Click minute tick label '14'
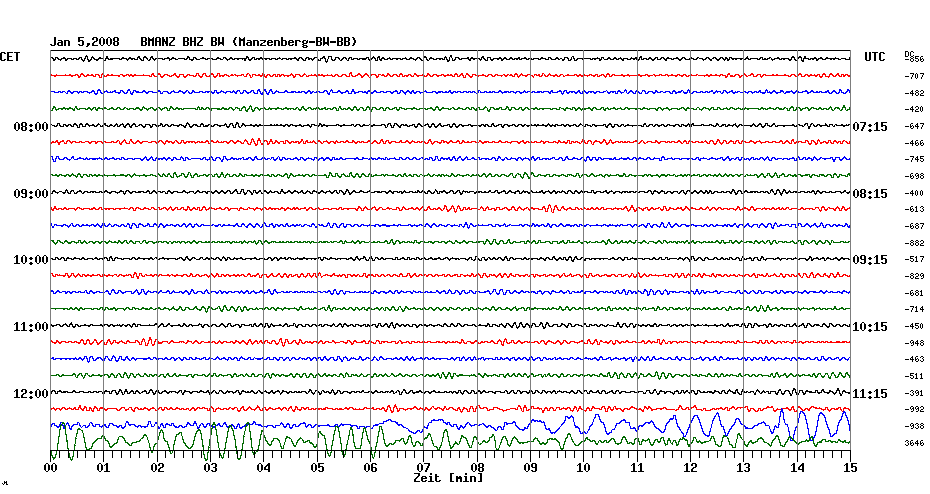The width and height of the screenshot is (930, 494). 797,468
